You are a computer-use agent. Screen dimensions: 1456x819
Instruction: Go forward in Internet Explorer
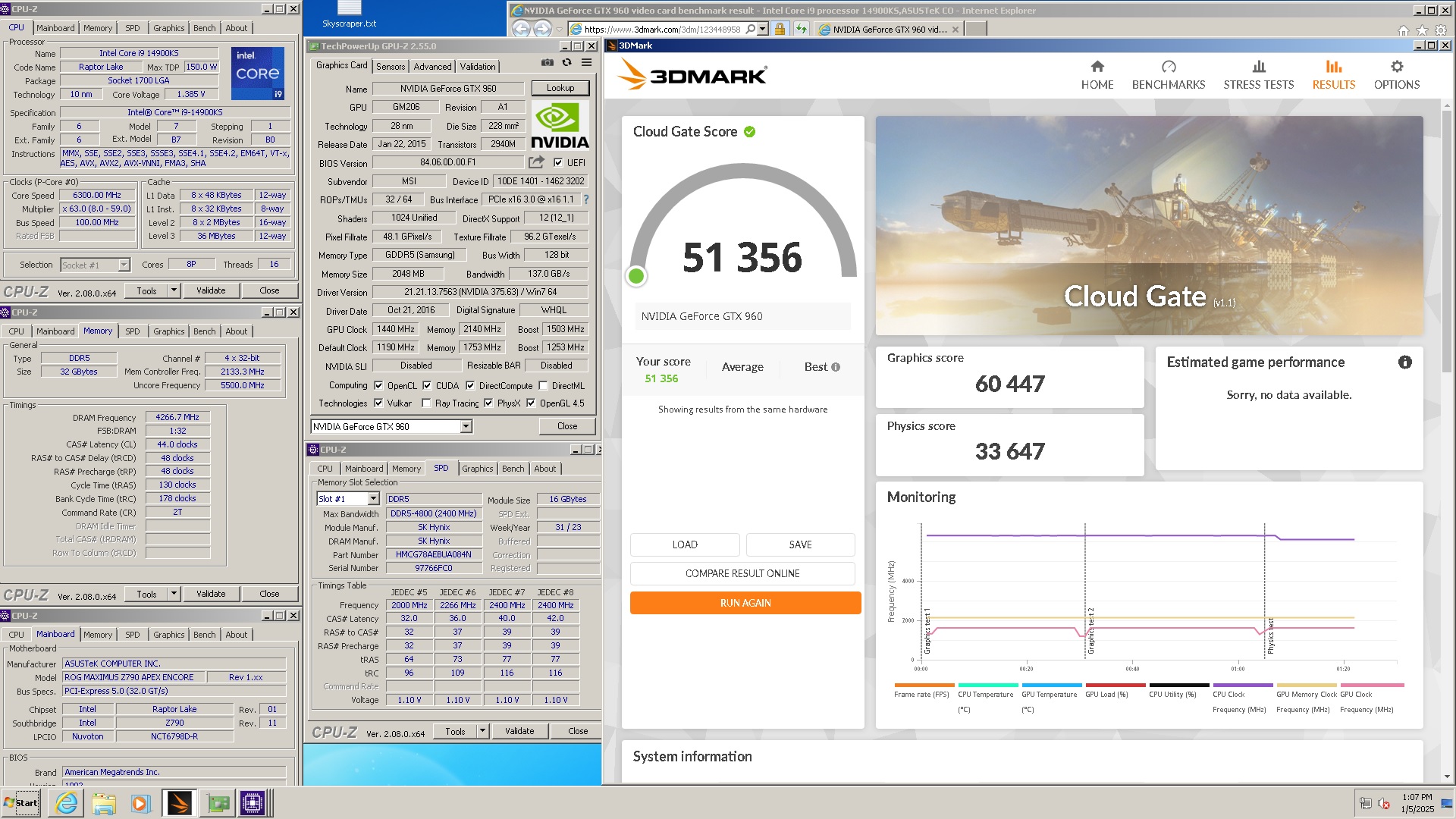[x=542, y=29]
